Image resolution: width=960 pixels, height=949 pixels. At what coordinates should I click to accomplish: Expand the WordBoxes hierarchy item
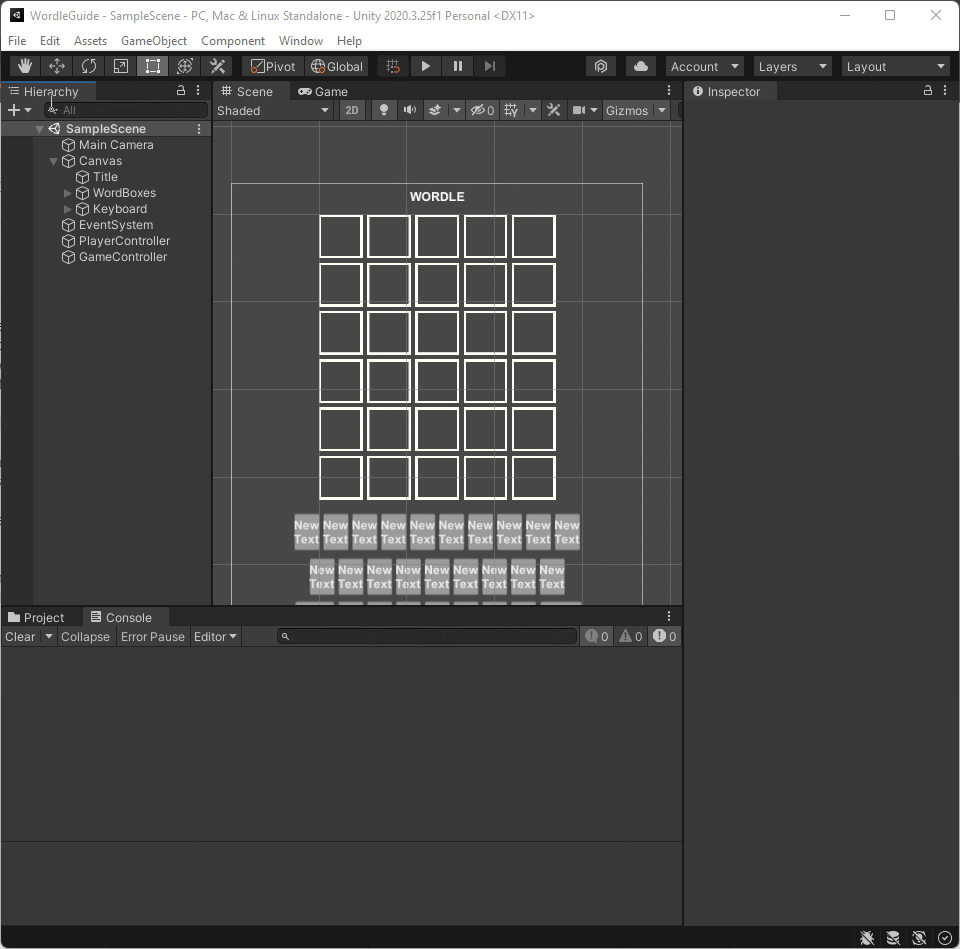[66, 193]
